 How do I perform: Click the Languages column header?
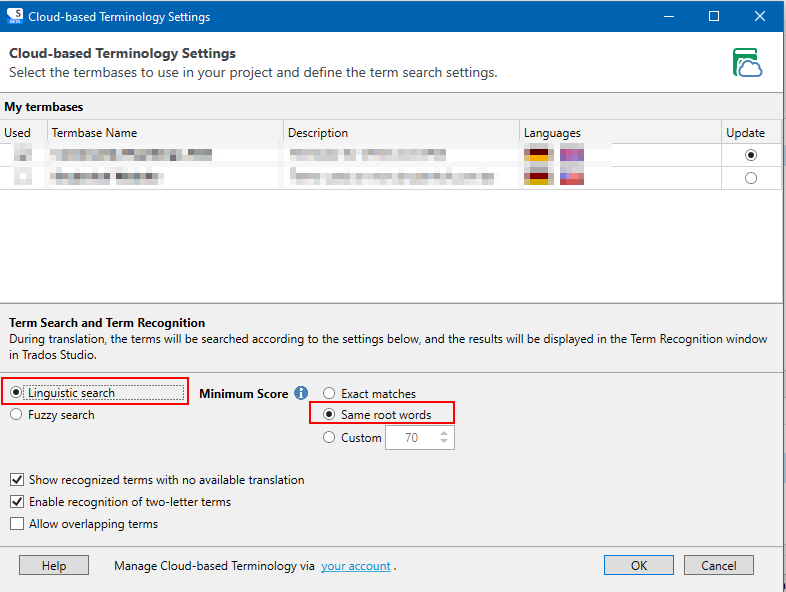621,133
